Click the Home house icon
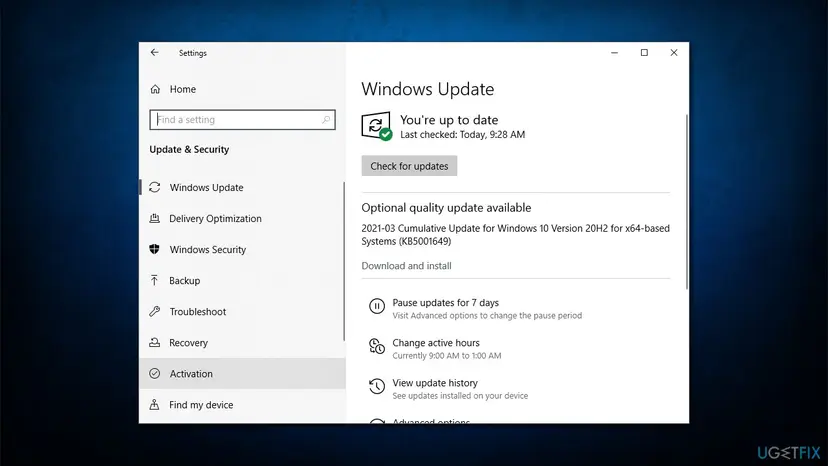The height and width of the screenshot is (466, 828). click(155, 89)
